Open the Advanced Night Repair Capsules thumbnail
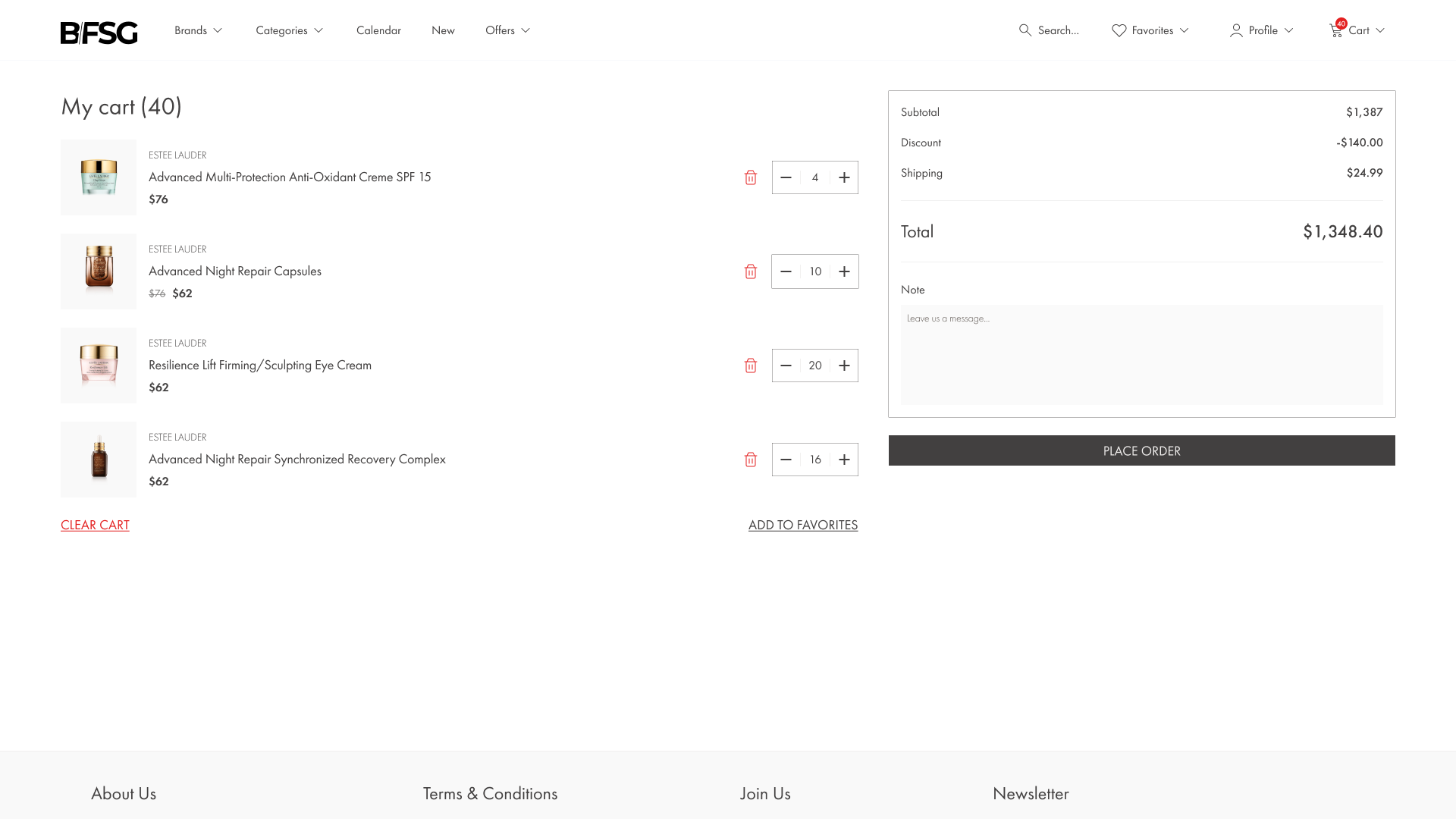 pyautogui.click(x=99, y=271)
